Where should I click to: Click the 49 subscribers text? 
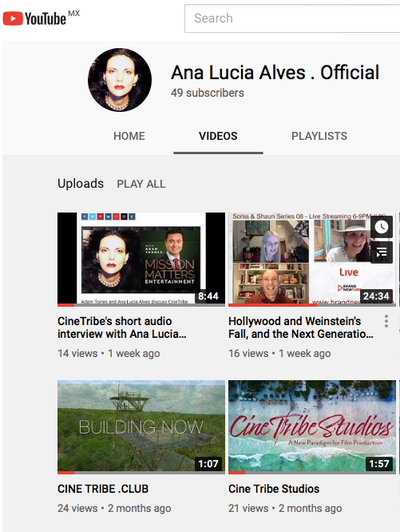[207, 93]
